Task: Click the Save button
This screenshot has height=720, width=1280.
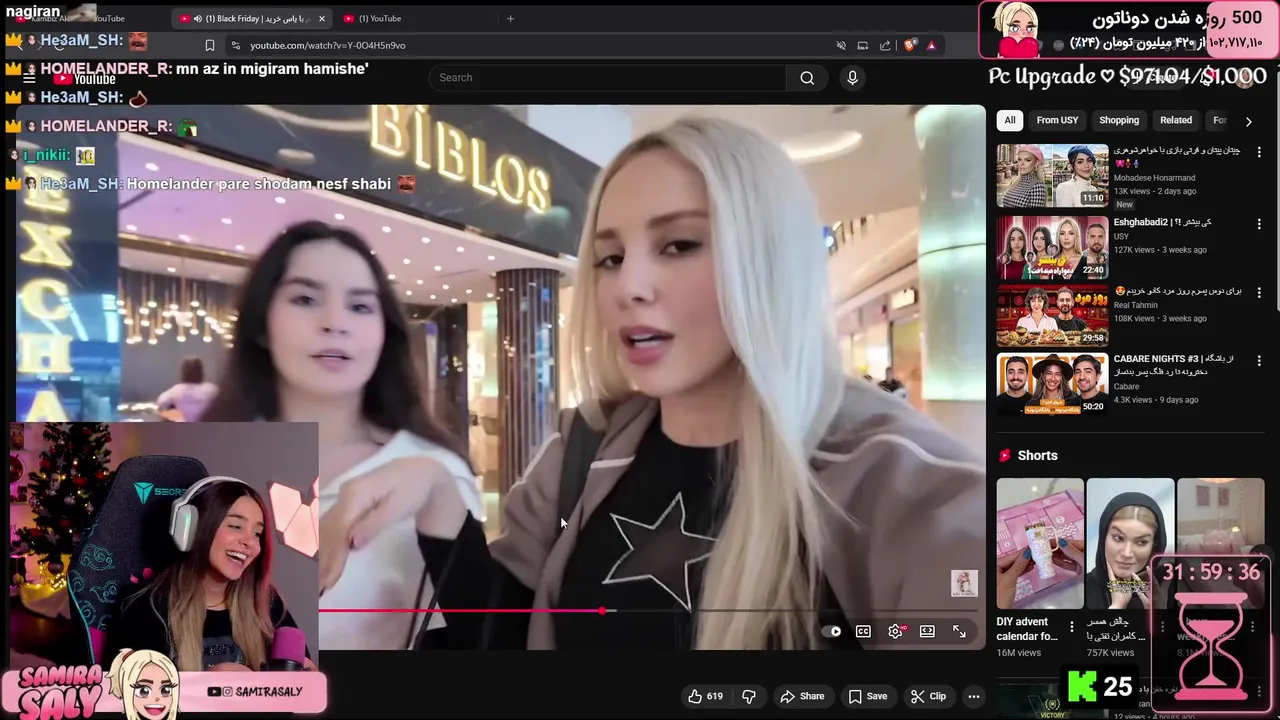Action: click(868, 696)
